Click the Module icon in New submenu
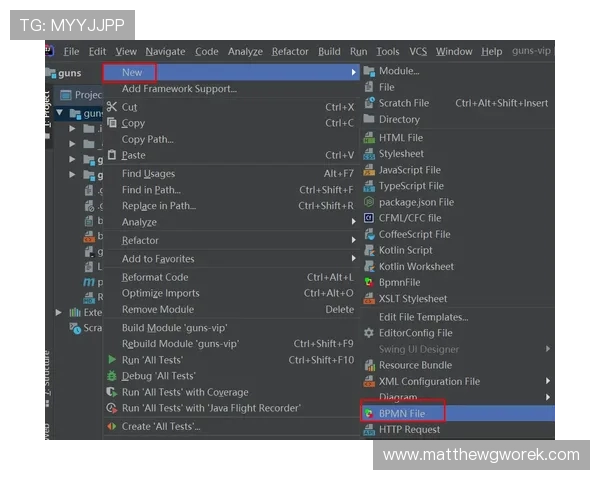This screenshot has width=600, height=480. [x=369, y=71]
